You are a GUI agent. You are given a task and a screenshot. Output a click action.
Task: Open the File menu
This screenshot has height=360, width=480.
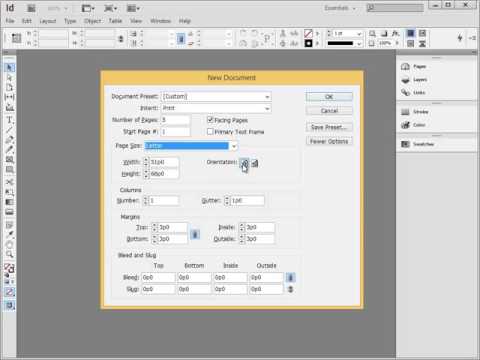pyautogui.click(x=10, y=21)
